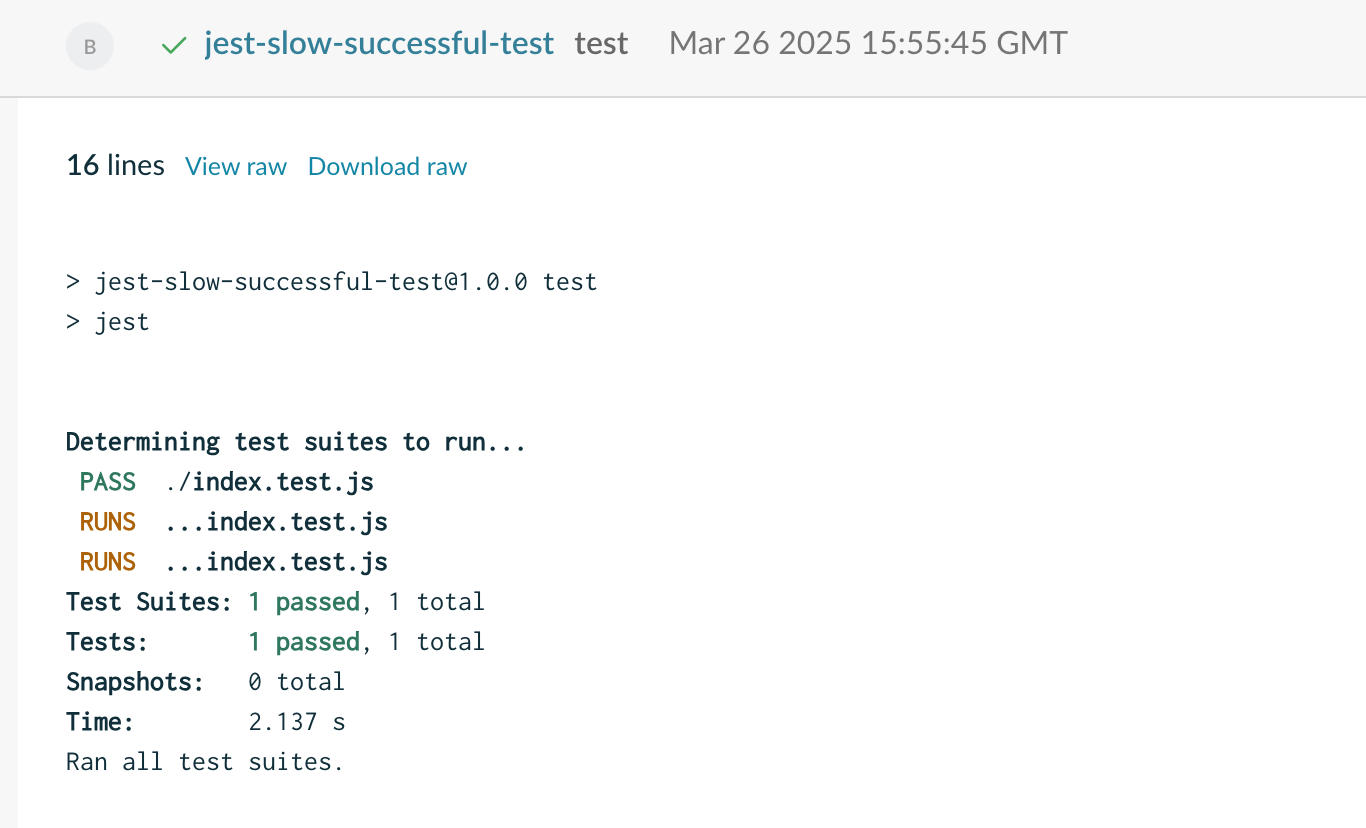The image size is (1366, 828).
Task: Open the jest-slow-successful-test build link
Action: 378,43
